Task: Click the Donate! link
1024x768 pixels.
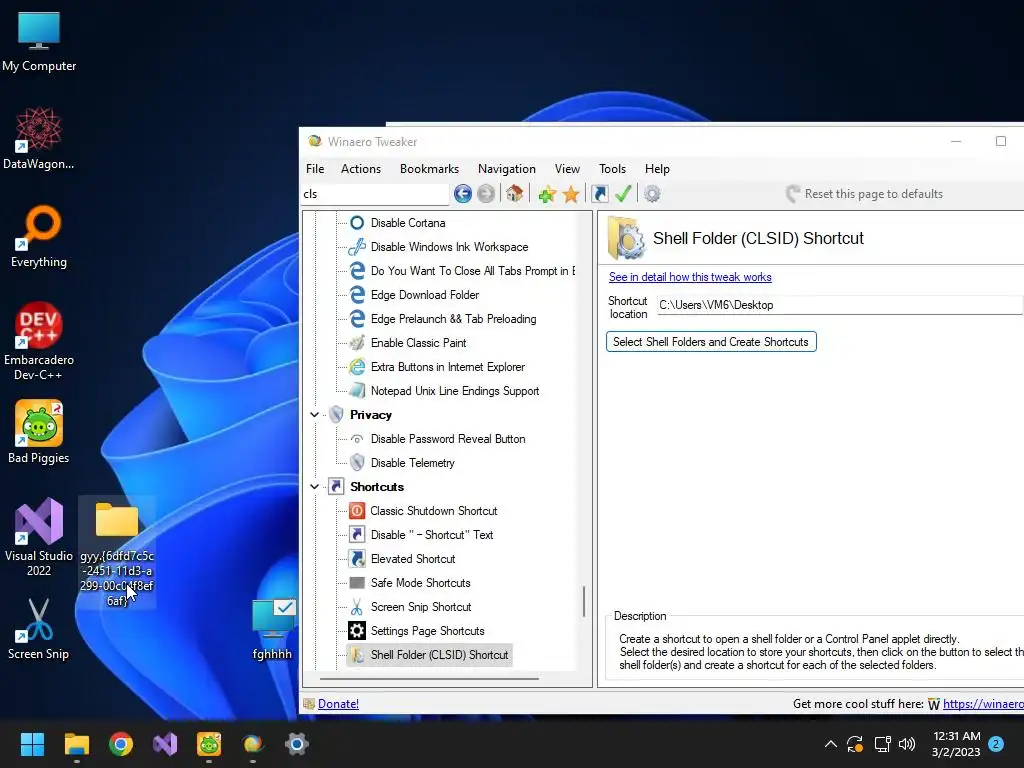Action: [x=338, y=704]
